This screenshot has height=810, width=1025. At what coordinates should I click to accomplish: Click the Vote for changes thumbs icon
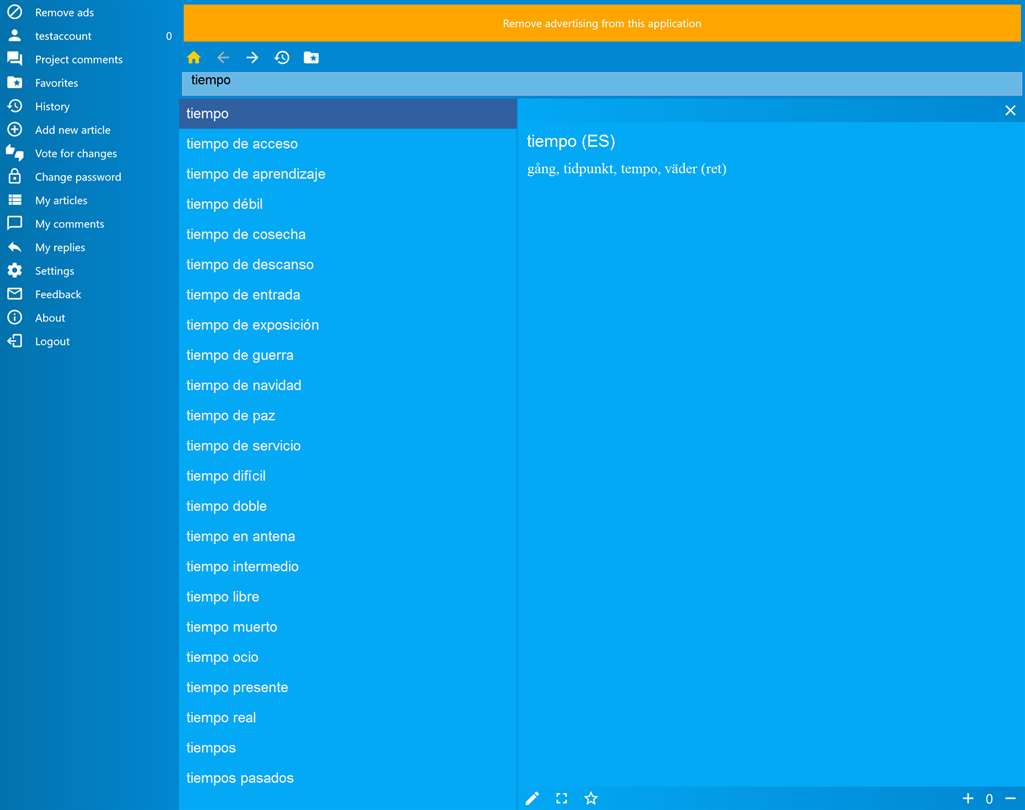[x=14, y=153]
